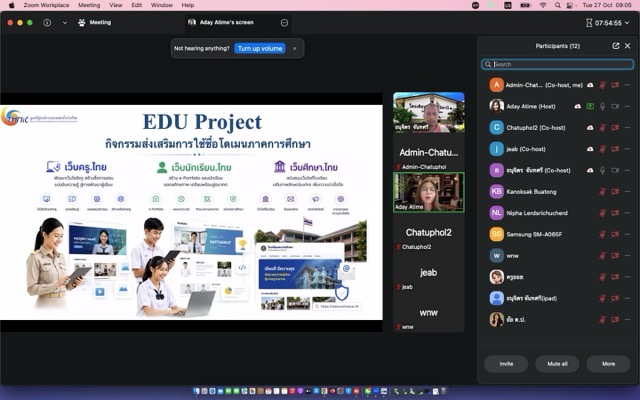The image size is (640, 400).
Task: Click Aday Atime's green screen sharing icon
Action: click(590, 106)
